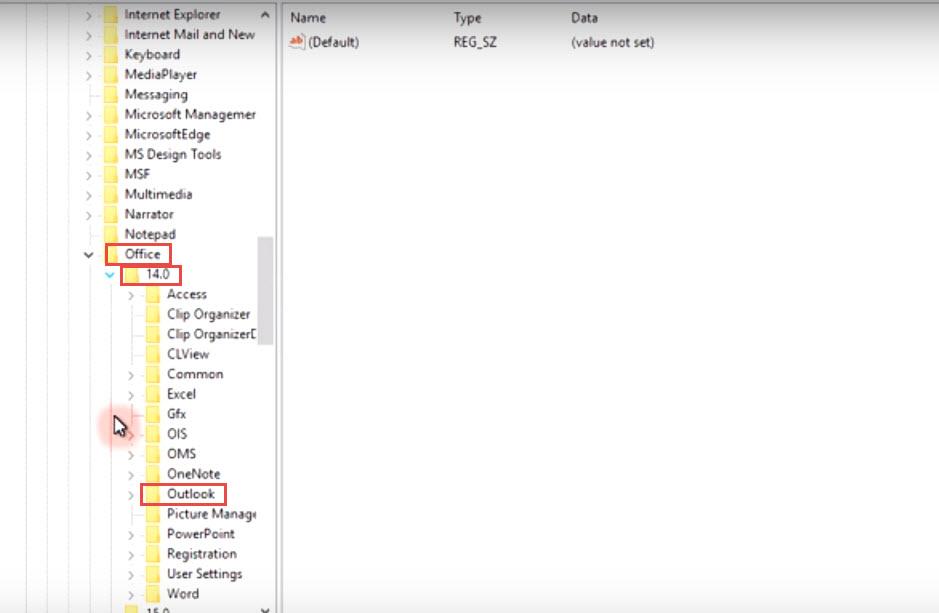Click the tree scrollbar down arrow
The image size is (939, 613).
pos(265,609)
